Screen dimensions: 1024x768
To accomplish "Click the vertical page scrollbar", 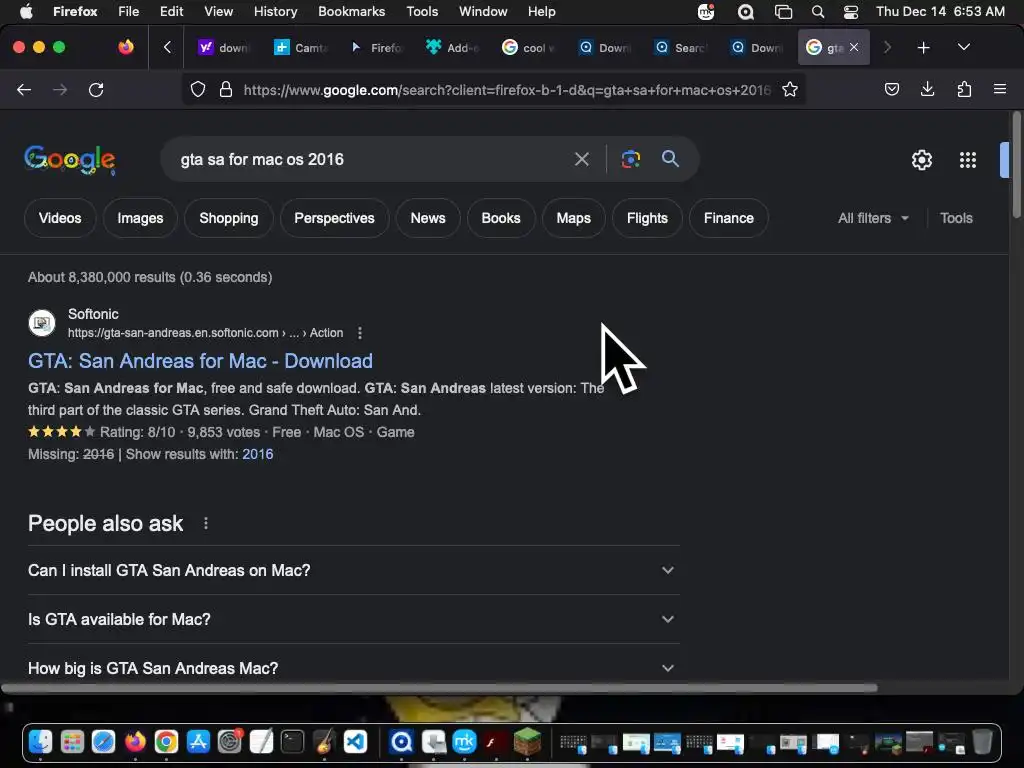I will point(1016,165).
